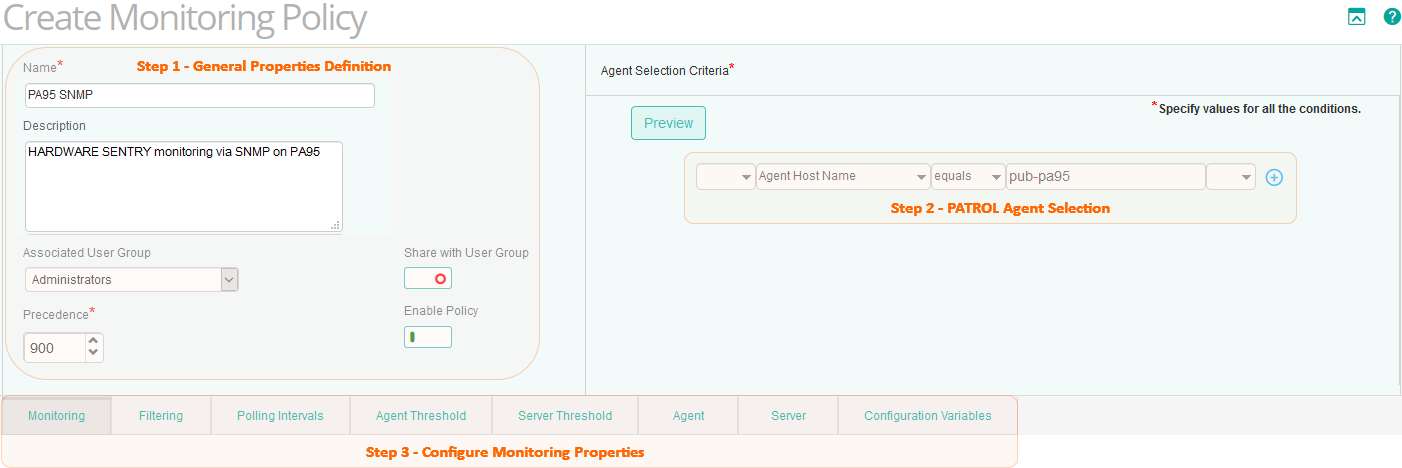Open the empty dropdown before Agent Host Name

[x=725, y=177]
